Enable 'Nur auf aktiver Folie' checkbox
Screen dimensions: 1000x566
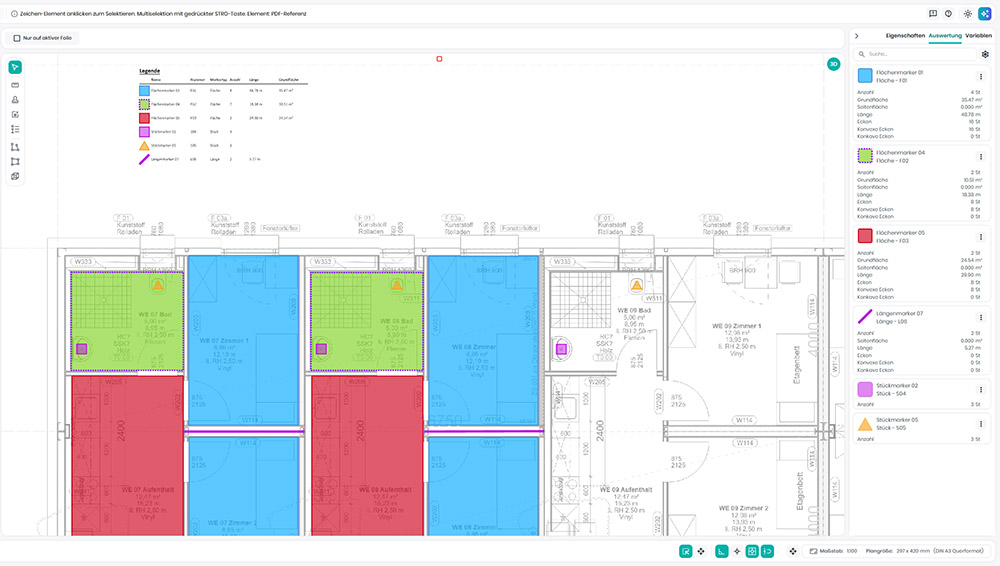coord(17,38)
